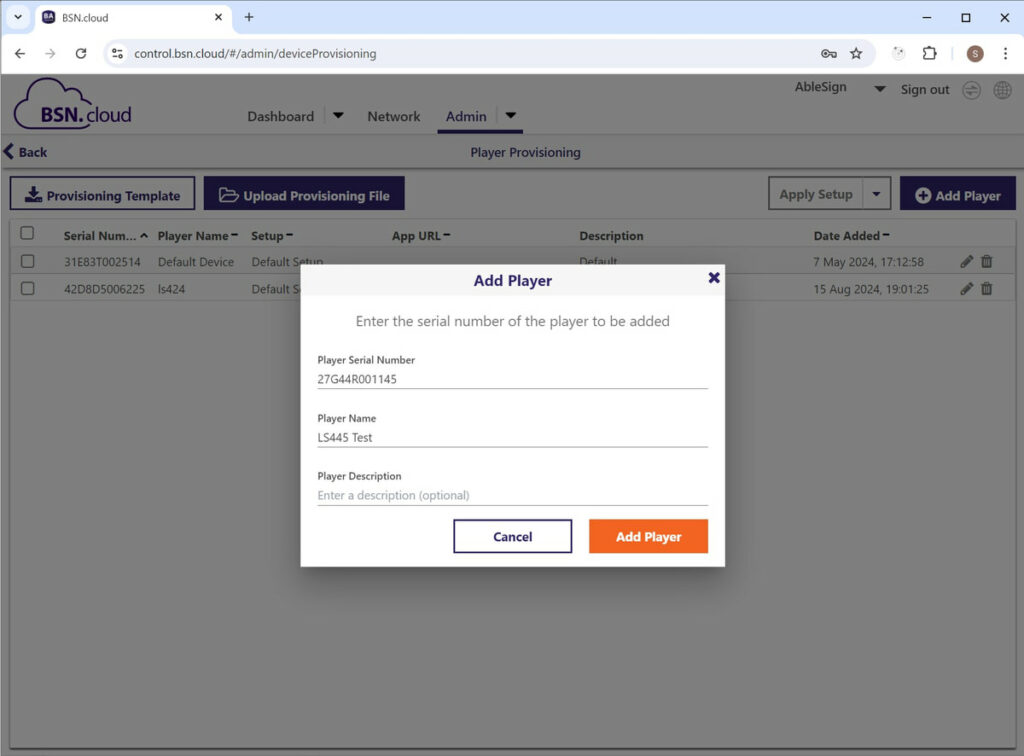The image size is (1024, 756).
Task: Click the transfer/switch icon beside Sign out
Action: [x=970, y=89]
